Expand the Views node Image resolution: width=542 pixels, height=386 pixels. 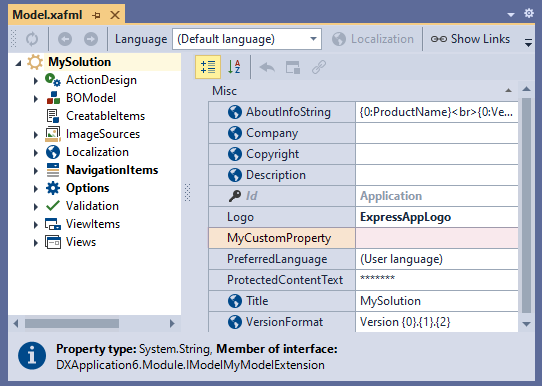(x=36, y=242)
